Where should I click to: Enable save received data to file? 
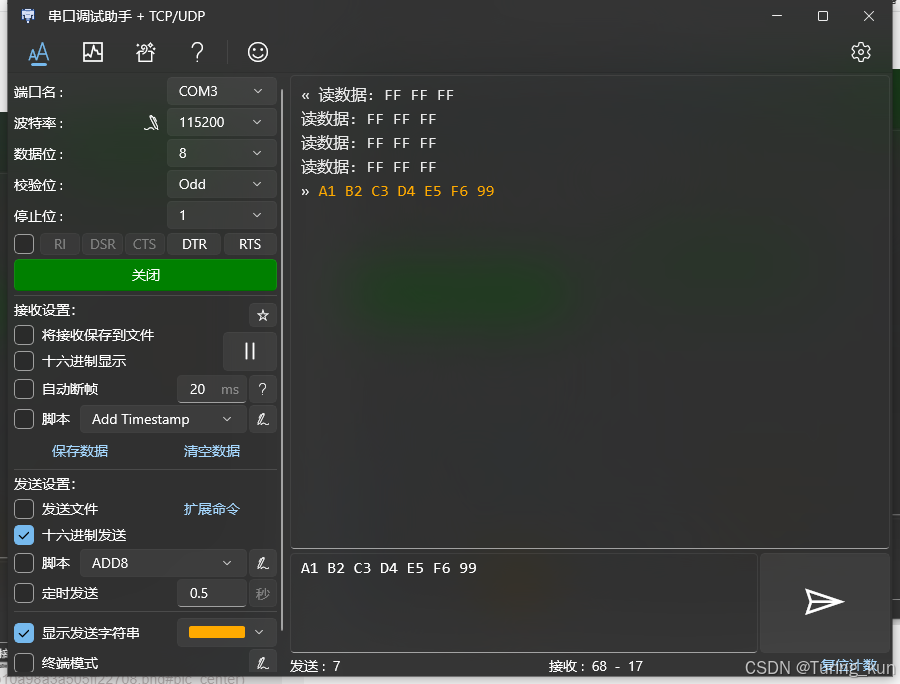pos(24,335)
